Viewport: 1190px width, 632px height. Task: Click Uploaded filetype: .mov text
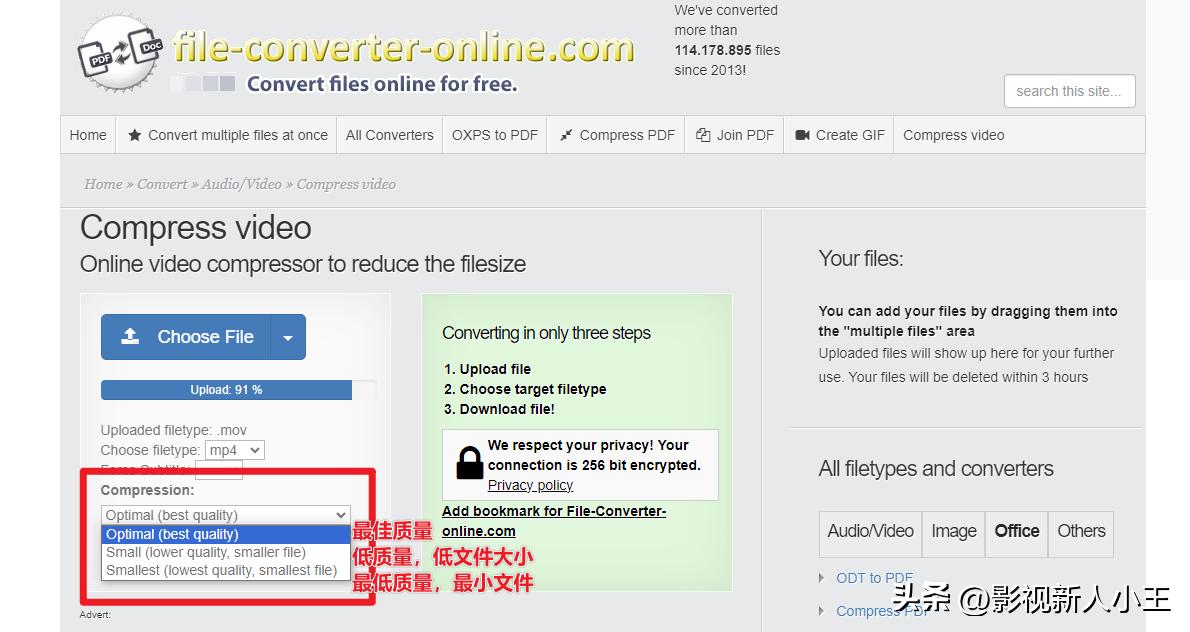(x=174, y=430)
